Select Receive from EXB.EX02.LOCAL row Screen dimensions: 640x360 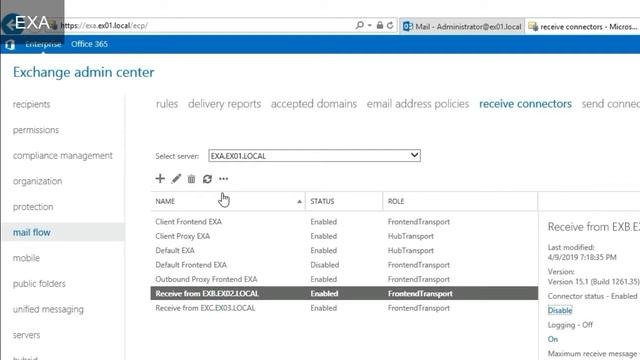tap(344, 293)
